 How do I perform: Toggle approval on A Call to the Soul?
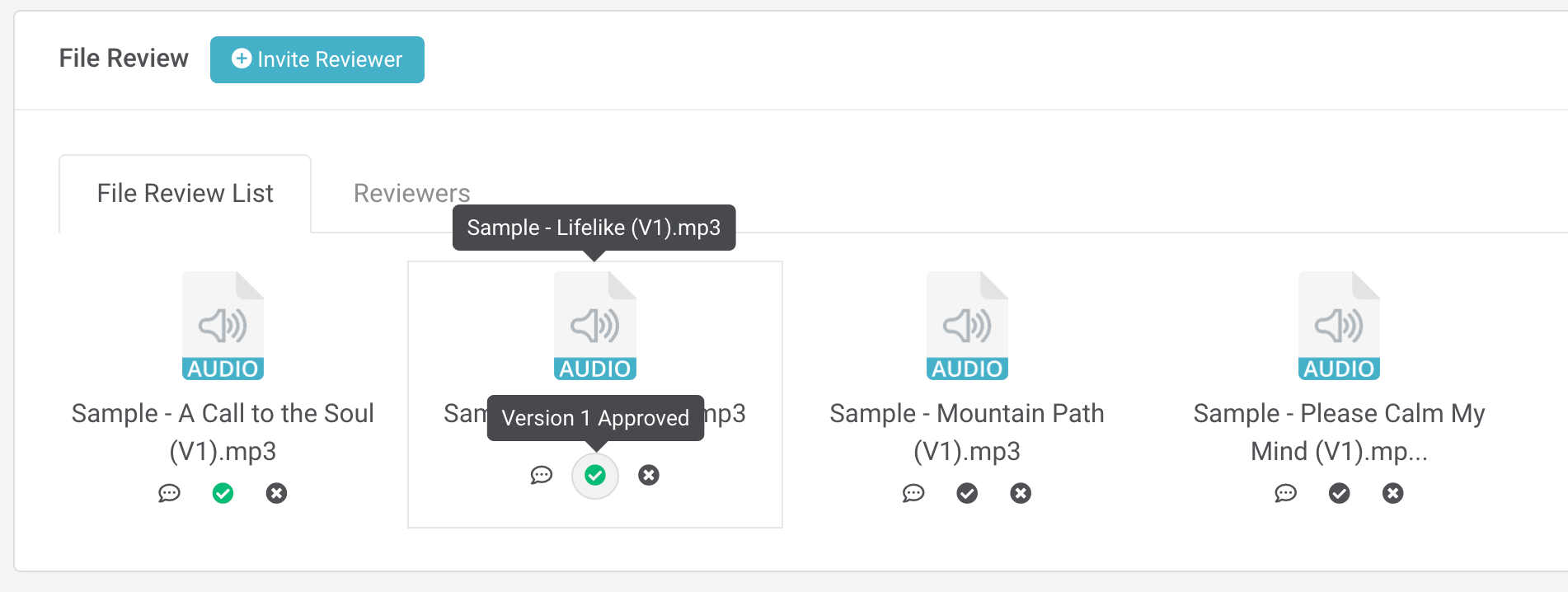point(223,493)
